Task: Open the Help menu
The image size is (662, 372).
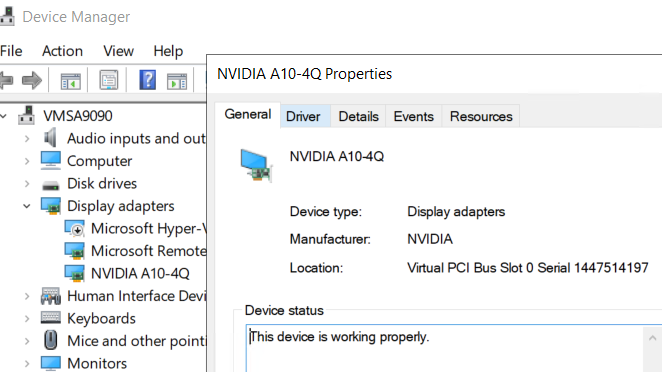Action: [x=168, y=51]
